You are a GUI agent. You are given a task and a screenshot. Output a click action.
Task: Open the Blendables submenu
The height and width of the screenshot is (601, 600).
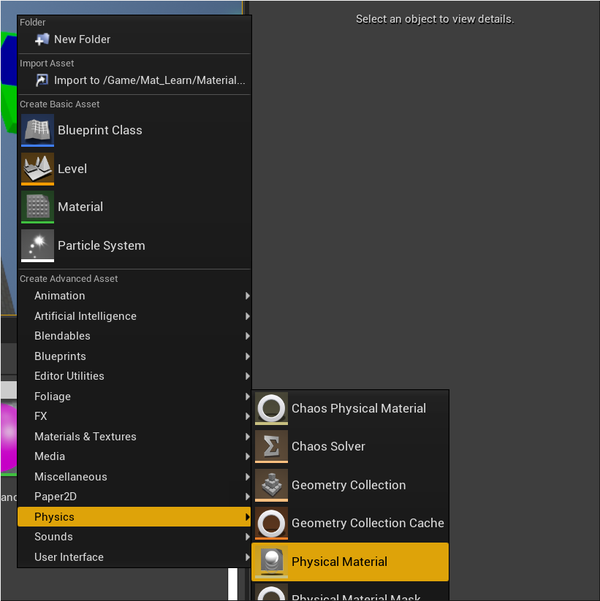point(134,336)
